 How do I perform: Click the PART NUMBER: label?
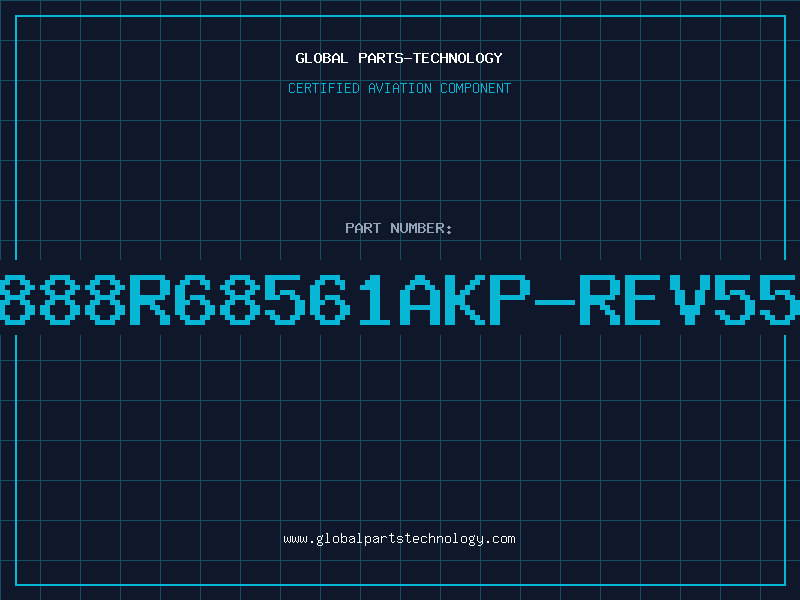click(x=399, y=228)
